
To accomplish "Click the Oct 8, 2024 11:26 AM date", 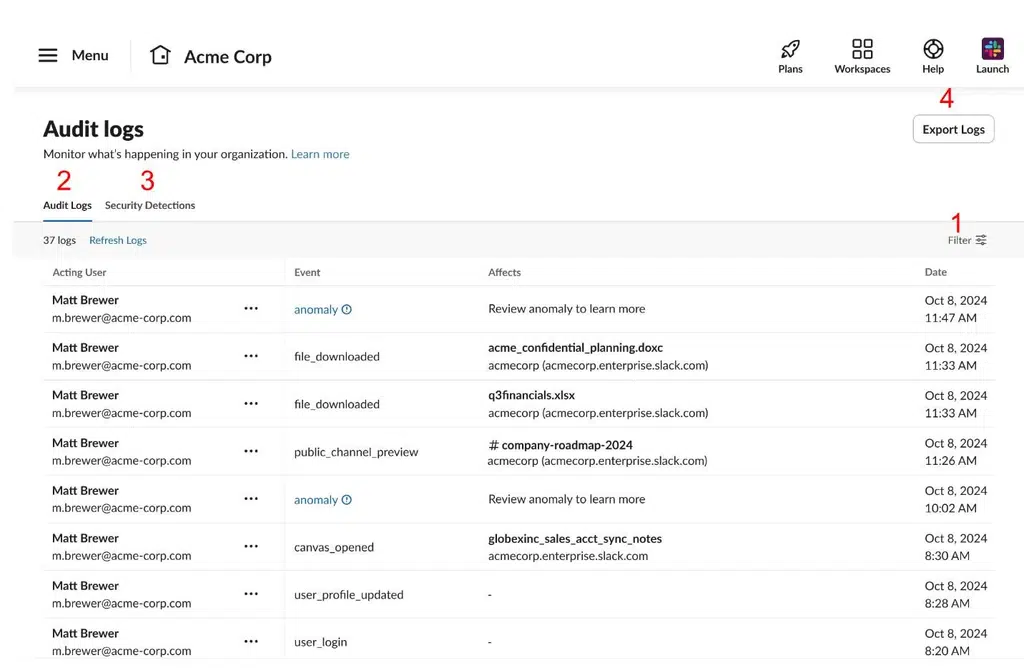I will [x=955, y=452].
